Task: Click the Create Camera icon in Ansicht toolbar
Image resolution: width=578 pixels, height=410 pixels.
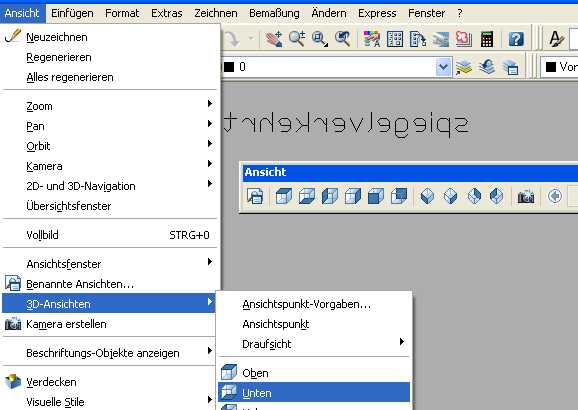Action: point(526,196)
